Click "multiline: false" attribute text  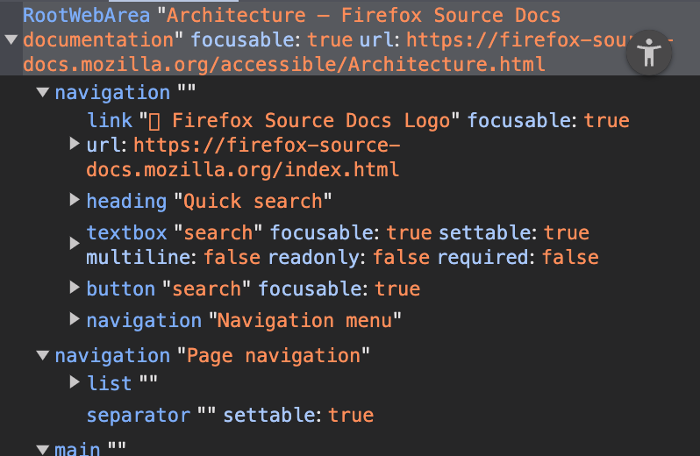pos(173,257)
